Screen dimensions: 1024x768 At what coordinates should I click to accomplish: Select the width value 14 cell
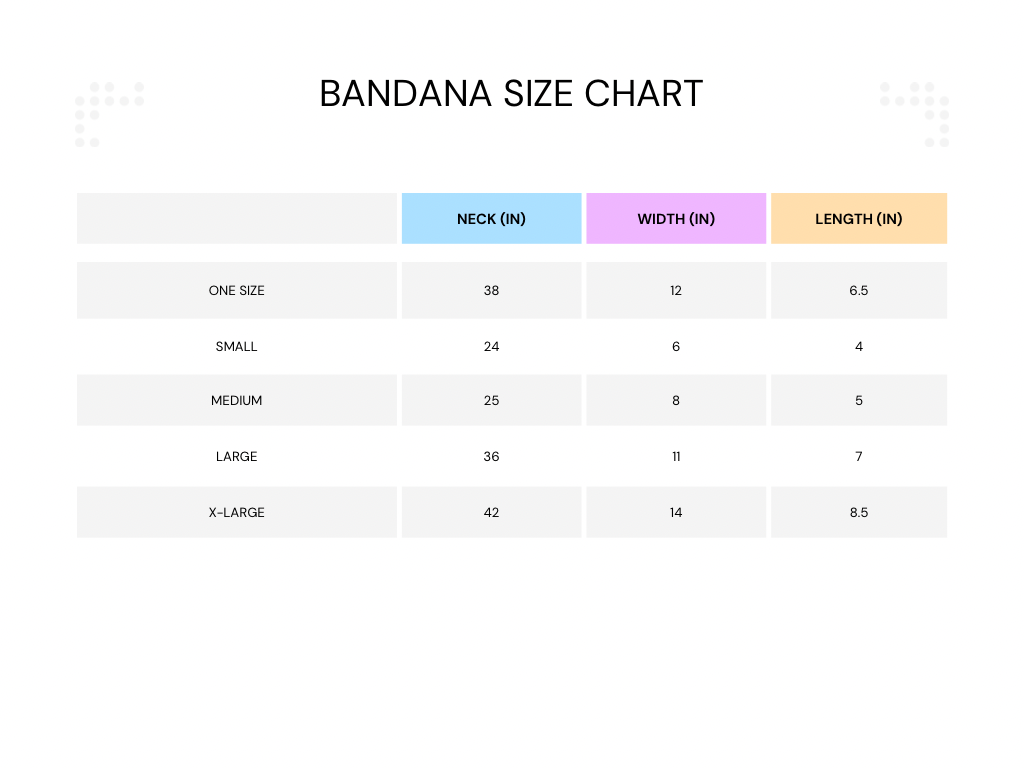pos(676,513)
